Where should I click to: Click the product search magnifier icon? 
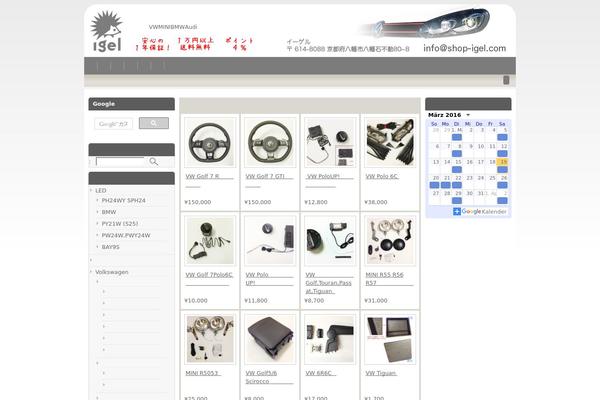[154, 162]
